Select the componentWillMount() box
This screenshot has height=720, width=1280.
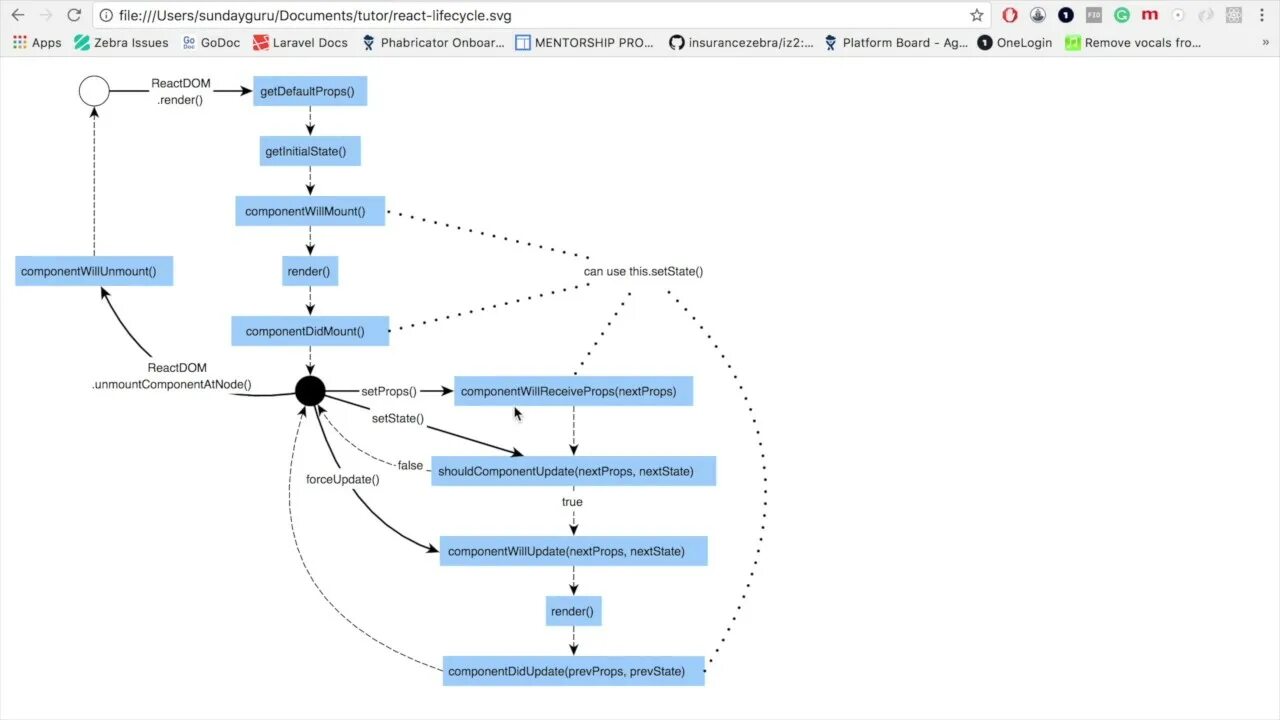pos(310,211)
